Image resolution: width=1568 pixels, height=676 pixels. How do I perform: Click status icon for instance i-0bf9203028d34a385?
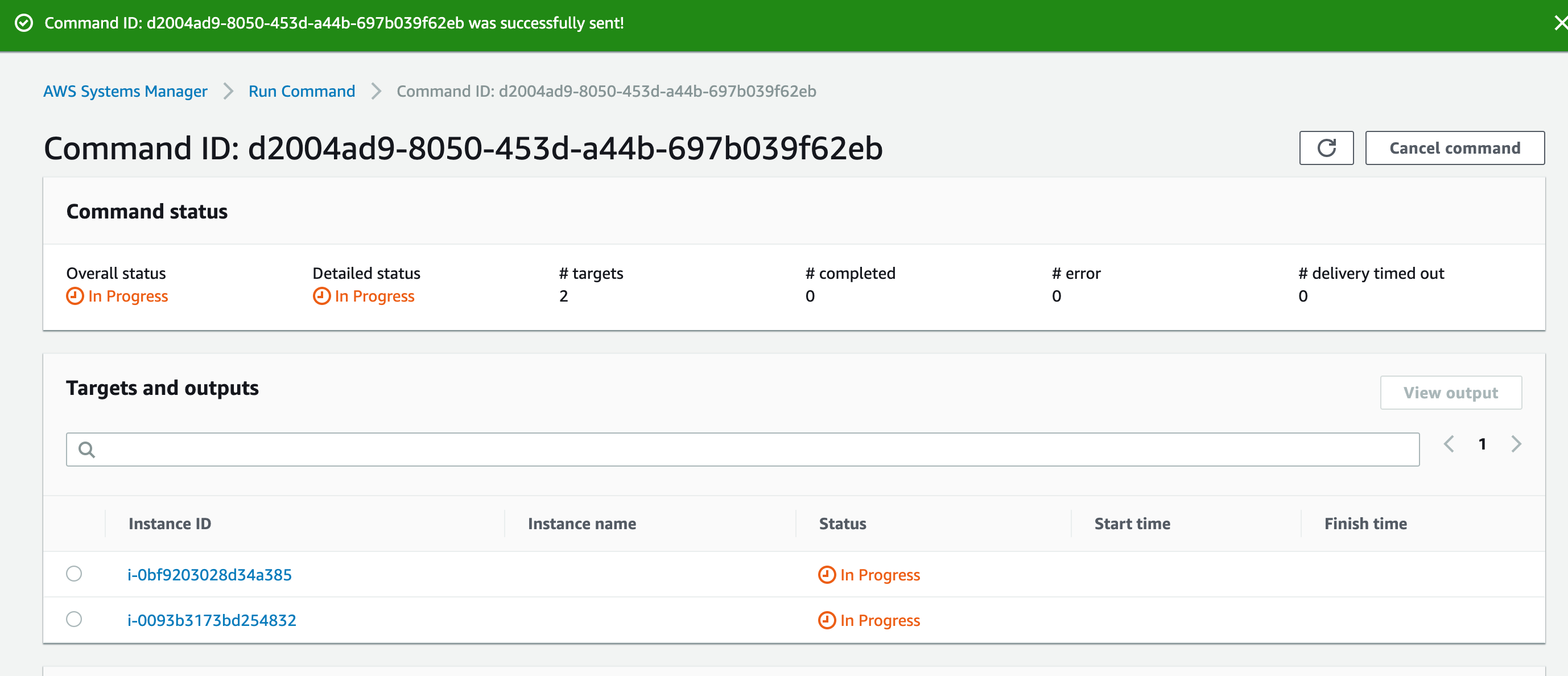pyautogui.click(x=826, y=574)
